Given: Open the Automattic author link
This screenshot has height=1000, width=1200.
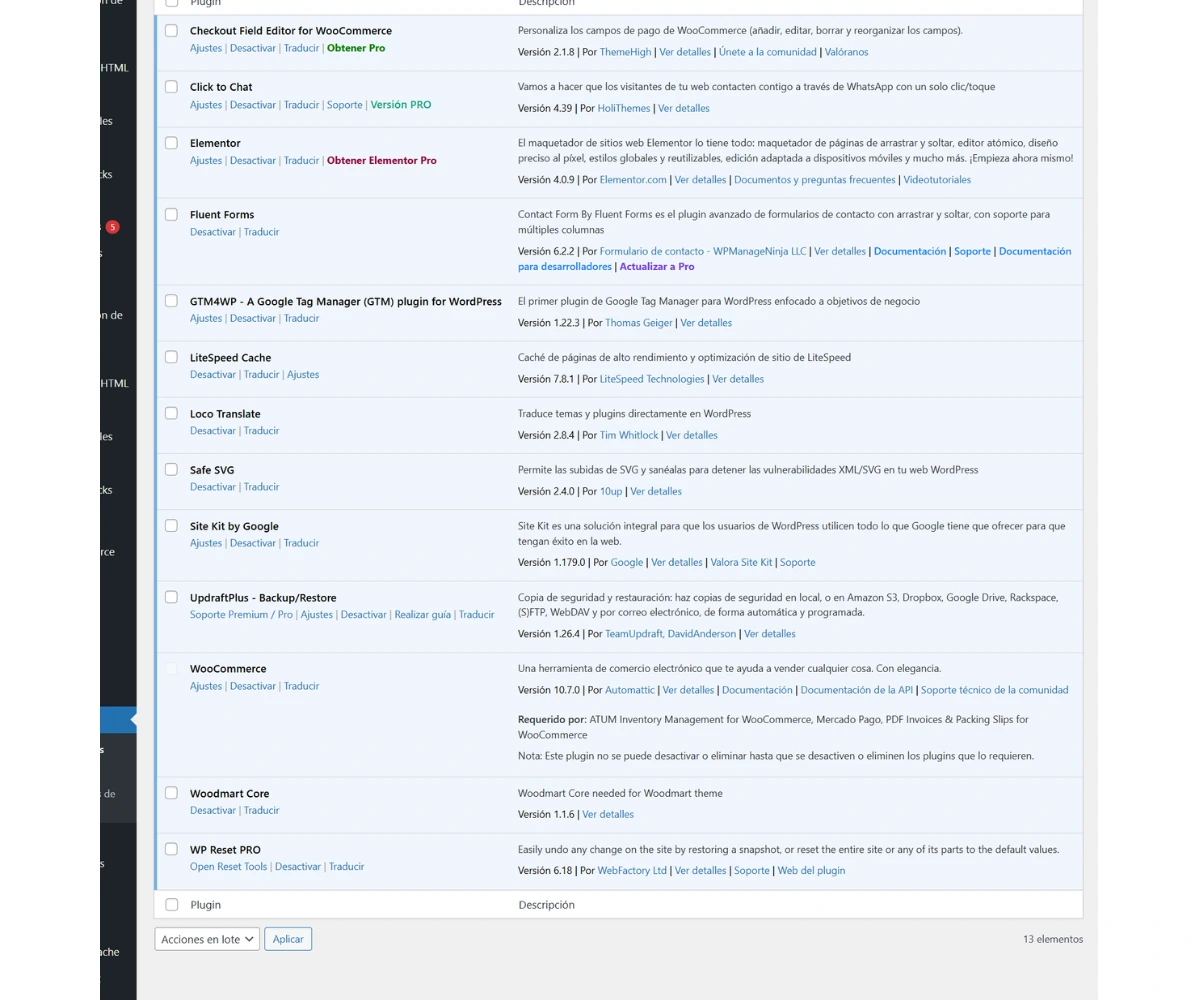Looking at the screenshot, I should [x=630, y=690].
